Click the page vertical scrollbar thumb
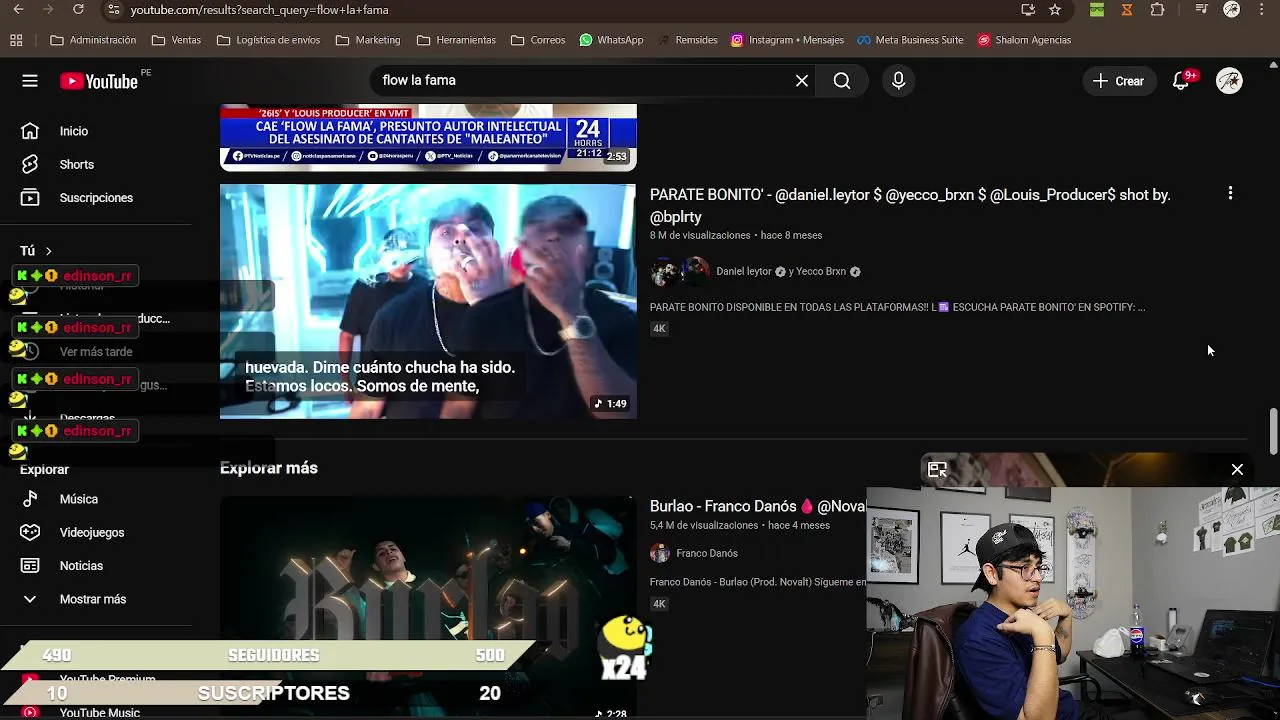Screen dimensions: 1280x720 [x=1273, y=430]
